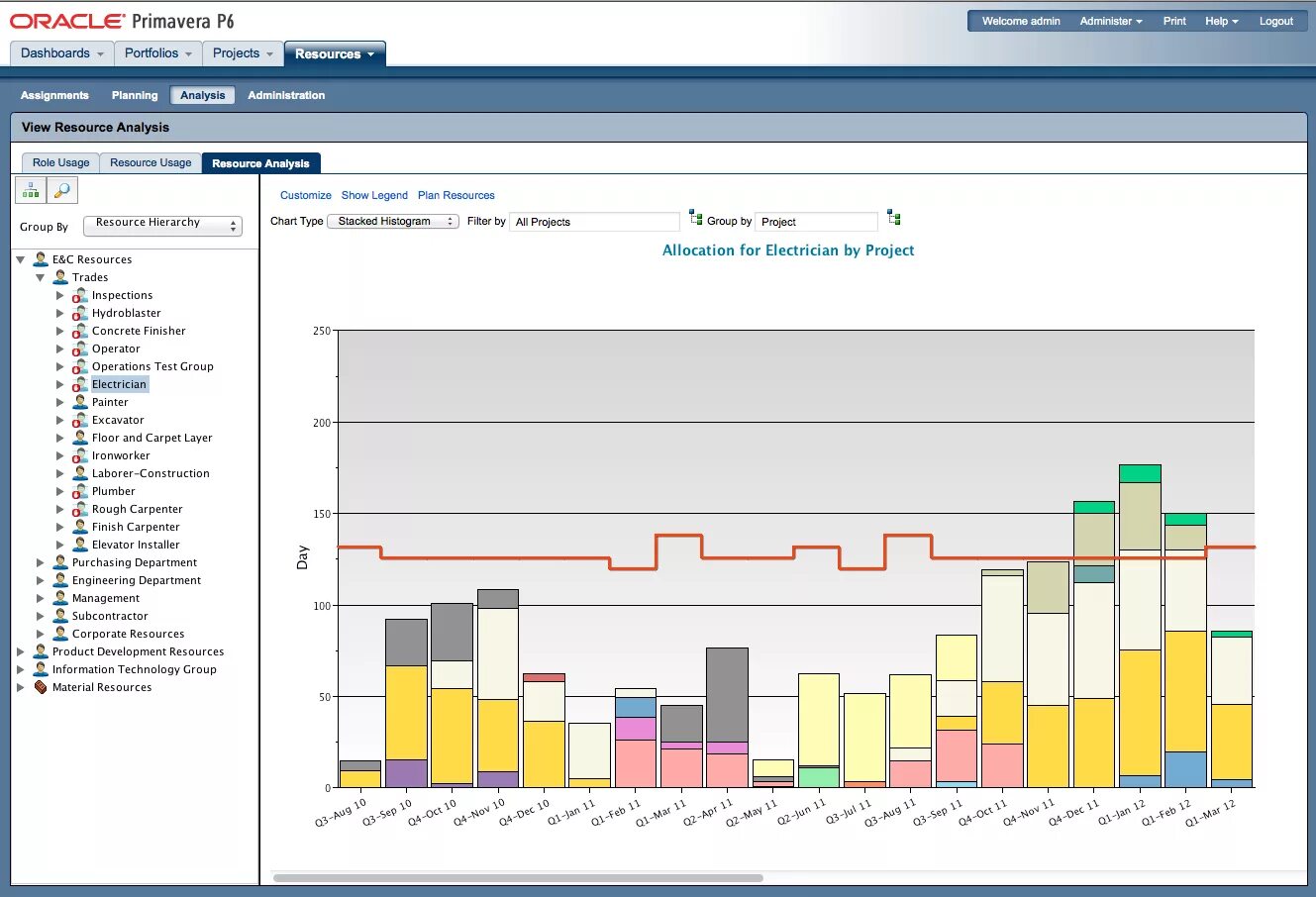Click the Trades folder person icon
The image size is (1316, 897).
click(x=60, y=277)
